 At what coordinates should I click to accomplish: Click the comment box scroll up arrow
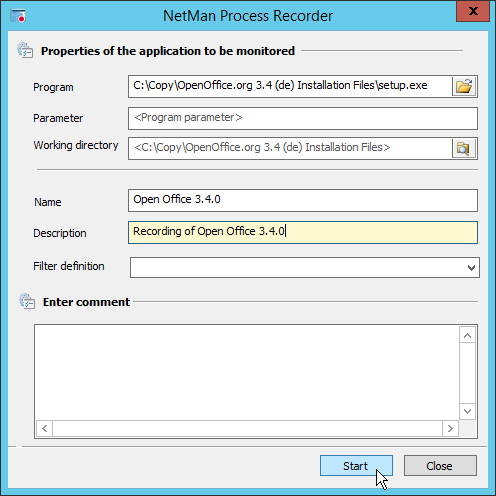(467, 336)
